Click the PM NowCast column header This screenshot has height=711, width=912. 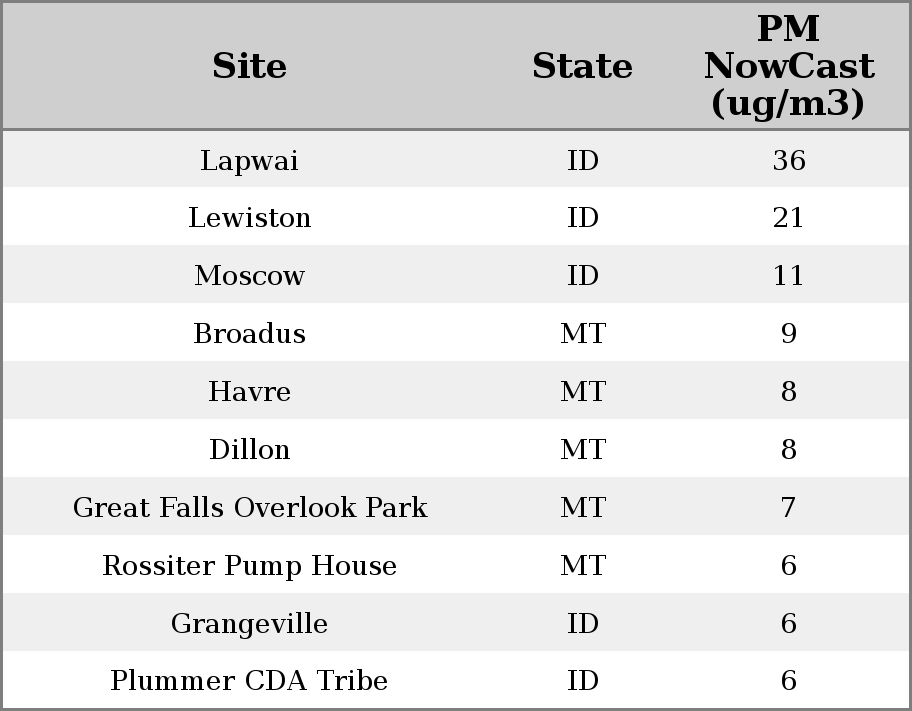[x=788, y=66]
